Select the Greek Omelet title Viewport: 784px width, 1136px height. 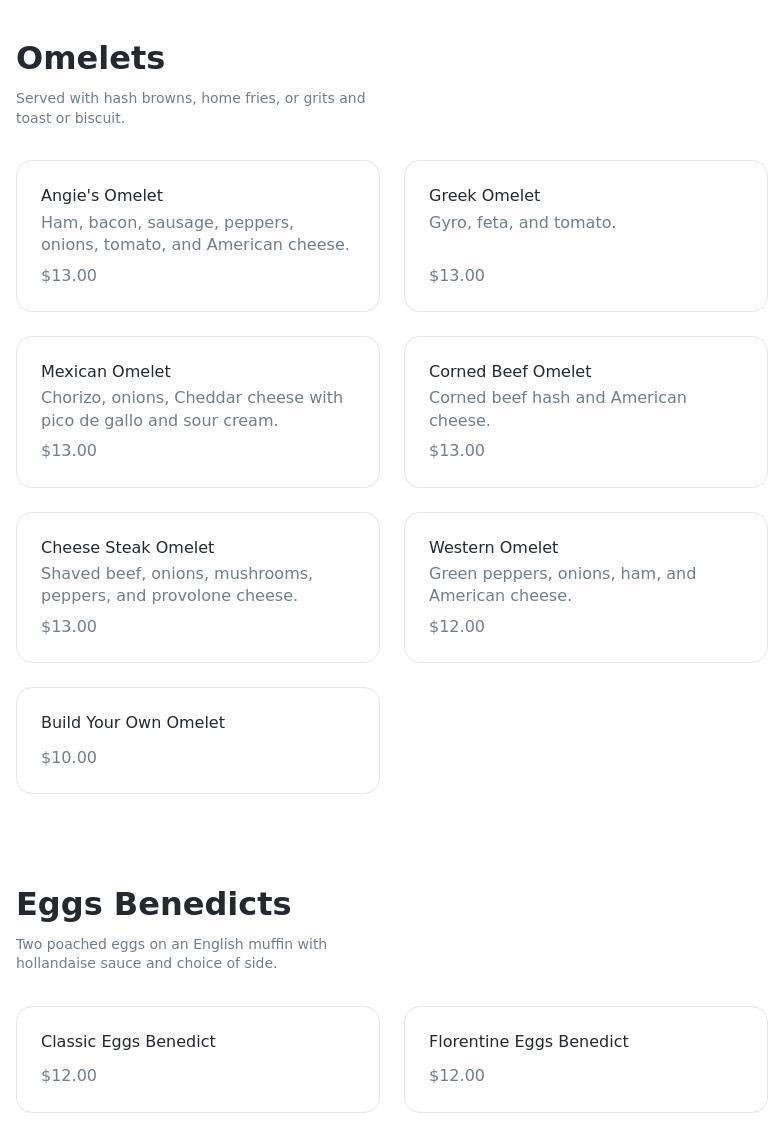(x=484, y=196)
